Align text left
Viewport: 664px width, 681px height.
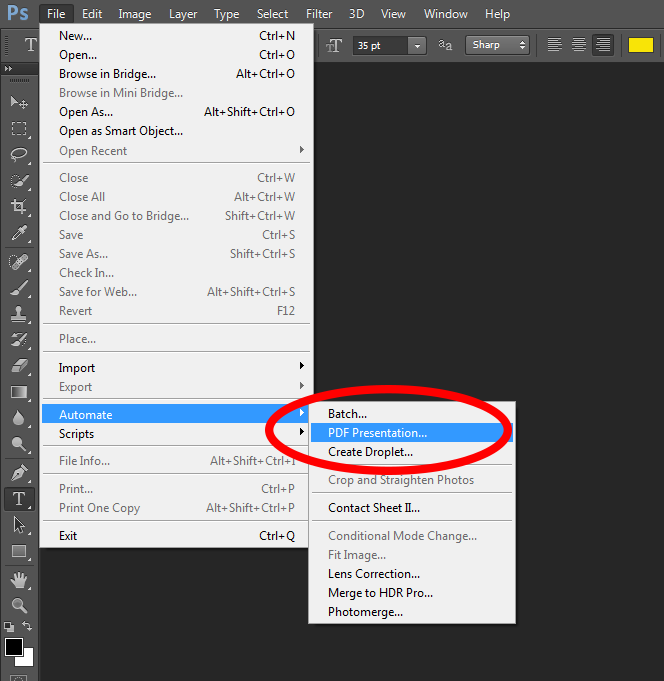[555, 45]
